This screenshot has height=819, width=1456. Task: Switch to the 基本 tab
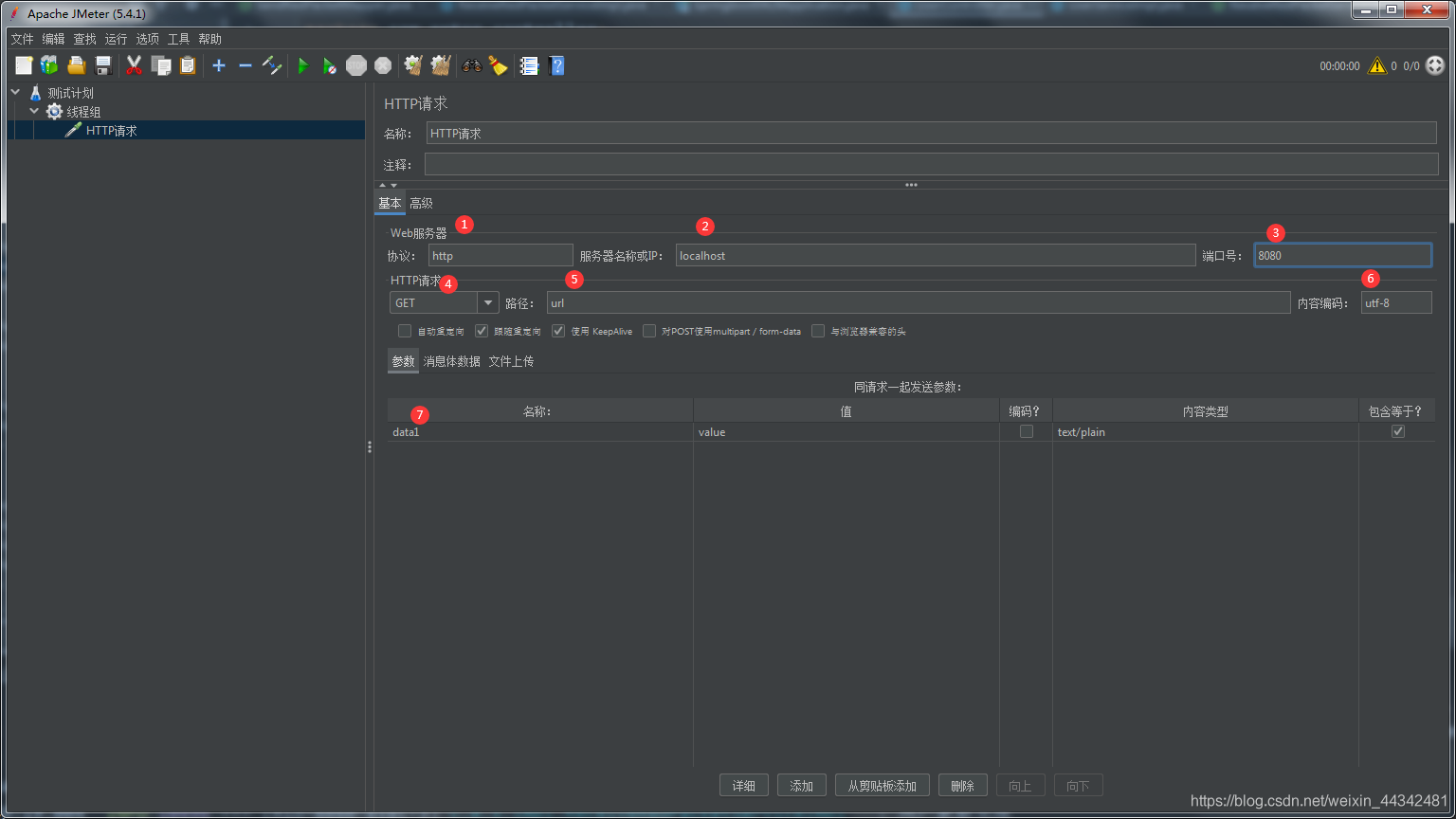(x=390, y=203)
